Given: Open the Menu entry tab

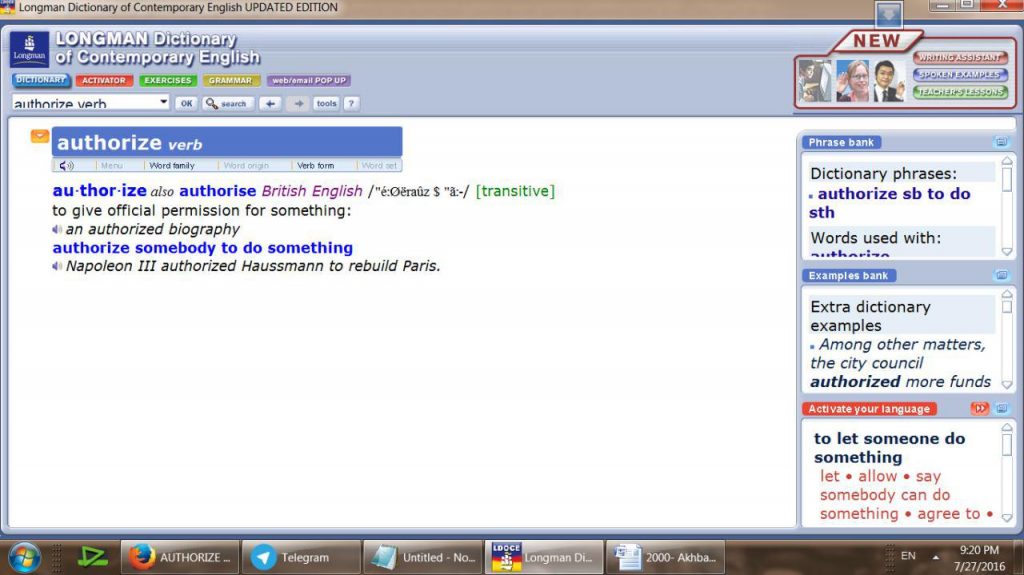Looking at the screenshot, I should [x=112, y=166].
